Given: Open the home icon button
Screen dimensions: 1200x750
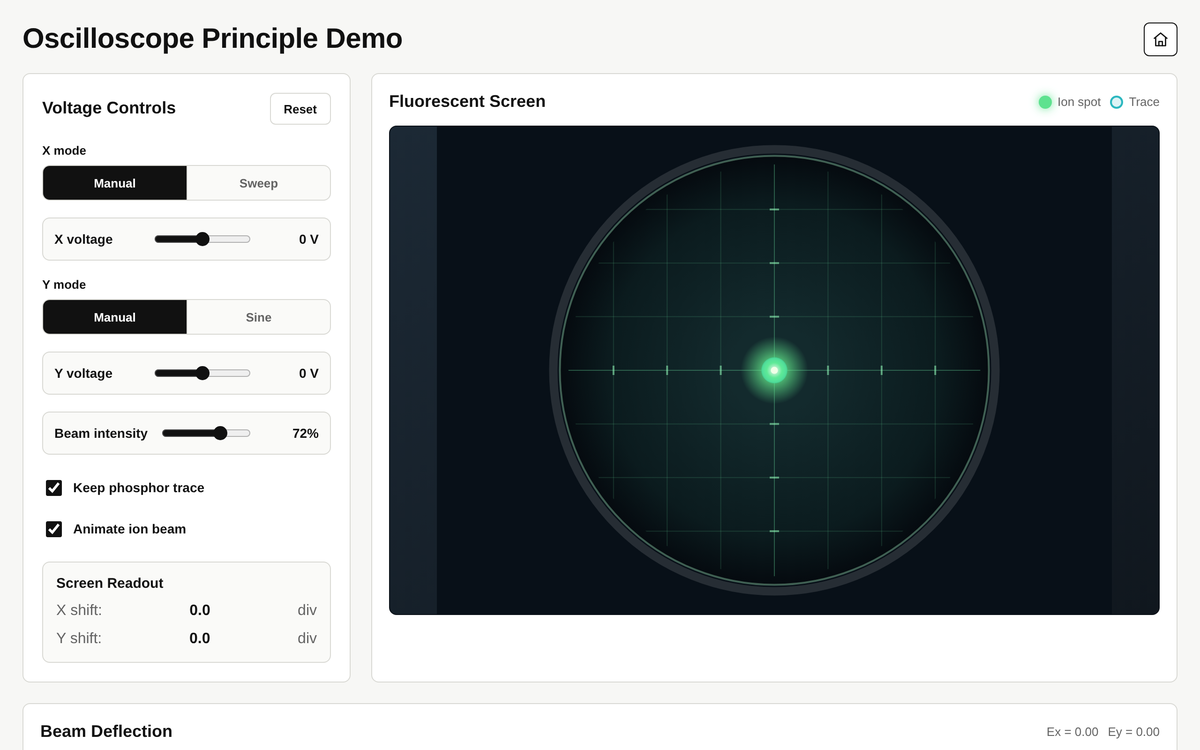Looking at the screenshot, I should [x=1160, y=39].
